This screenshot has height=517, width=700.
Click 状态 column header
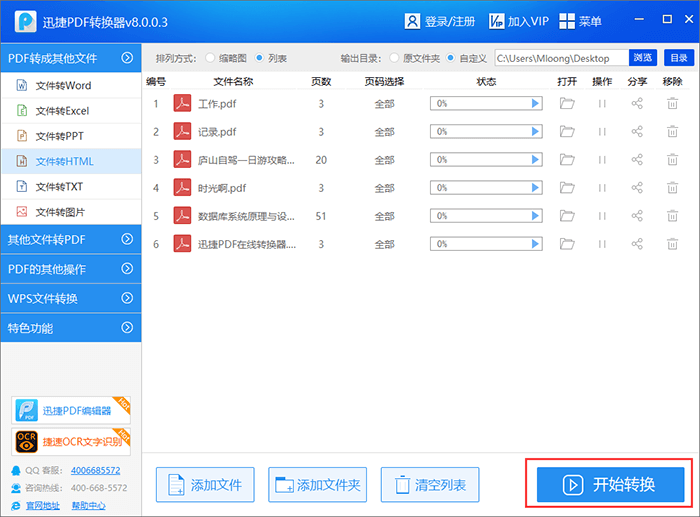click(x=486, y=81)
